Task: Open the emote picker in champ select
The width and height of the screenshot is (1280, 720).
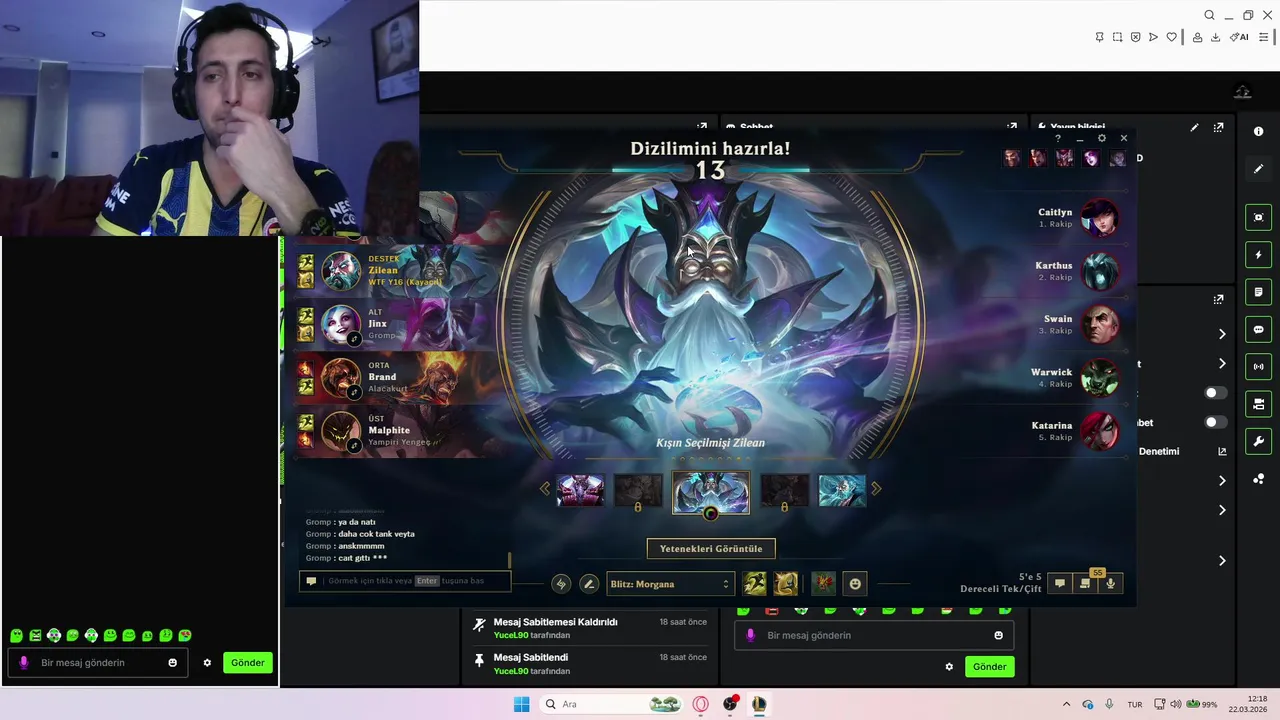Action: pos(855,584)
